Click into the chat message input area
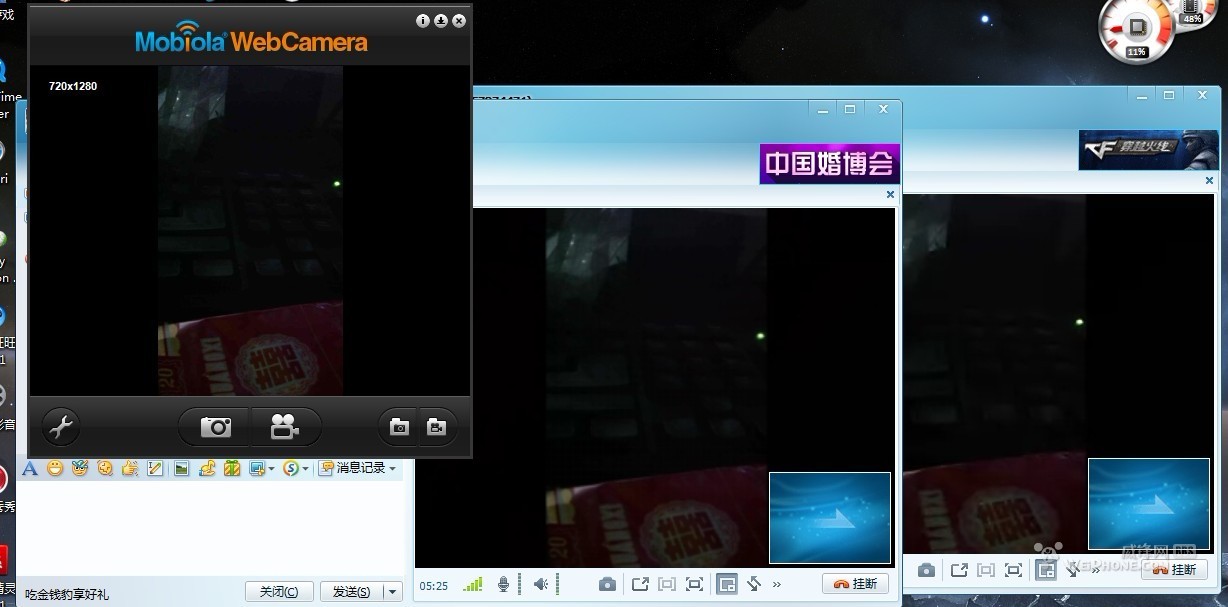This screenshot has height=607, width=1228. [x=210, y=528]
